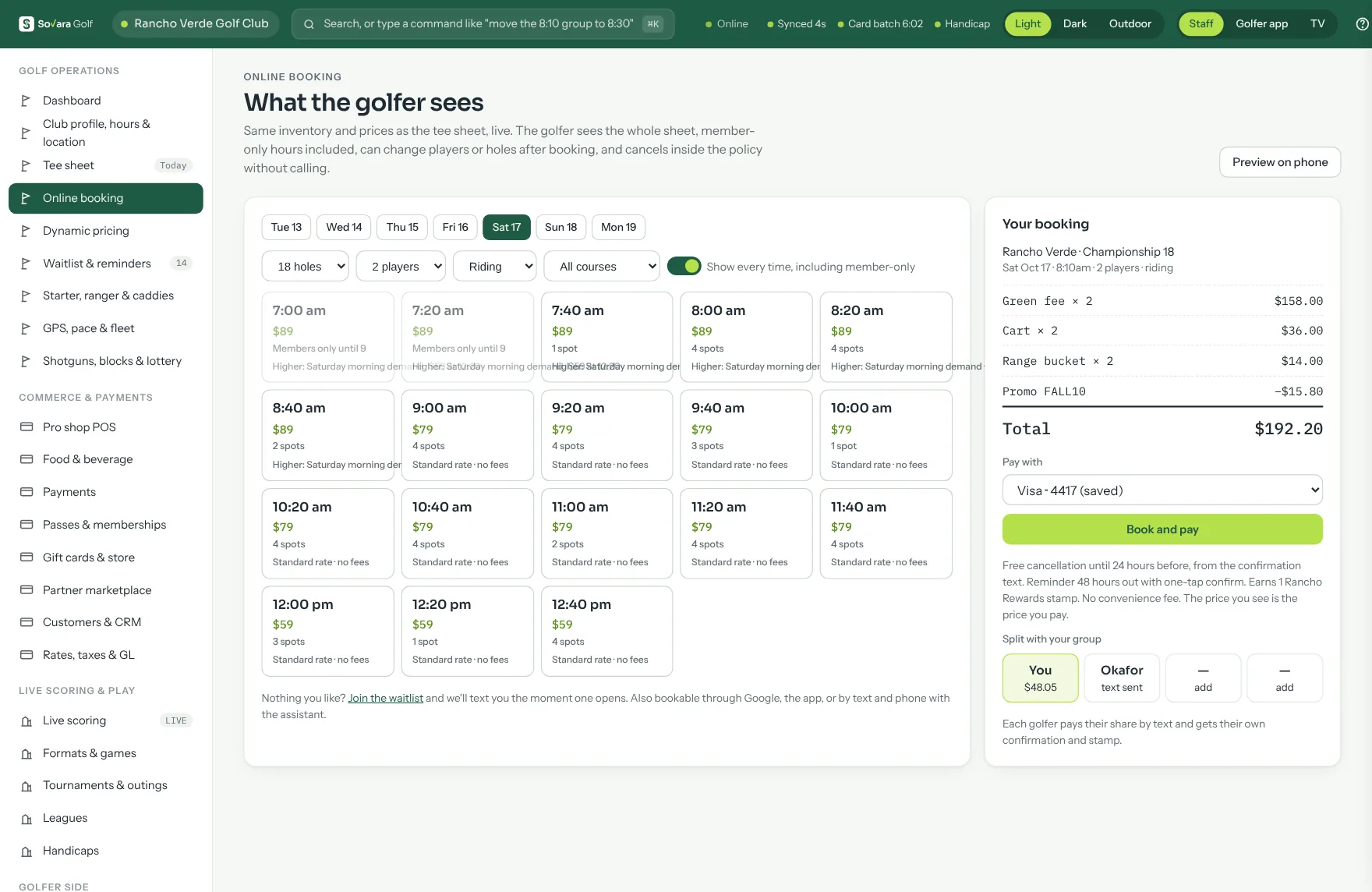Image resolution: width=1372 pixels, height=892 pixels.
Task: Pick the 10:00 am tee time card
Action: click(886, 435)
